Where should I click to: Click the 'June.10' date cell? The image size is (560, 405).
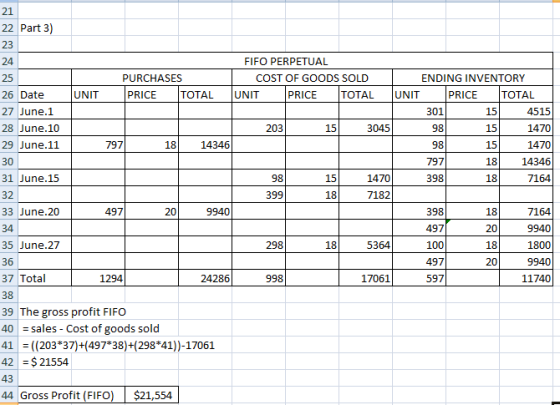point(44,128)
